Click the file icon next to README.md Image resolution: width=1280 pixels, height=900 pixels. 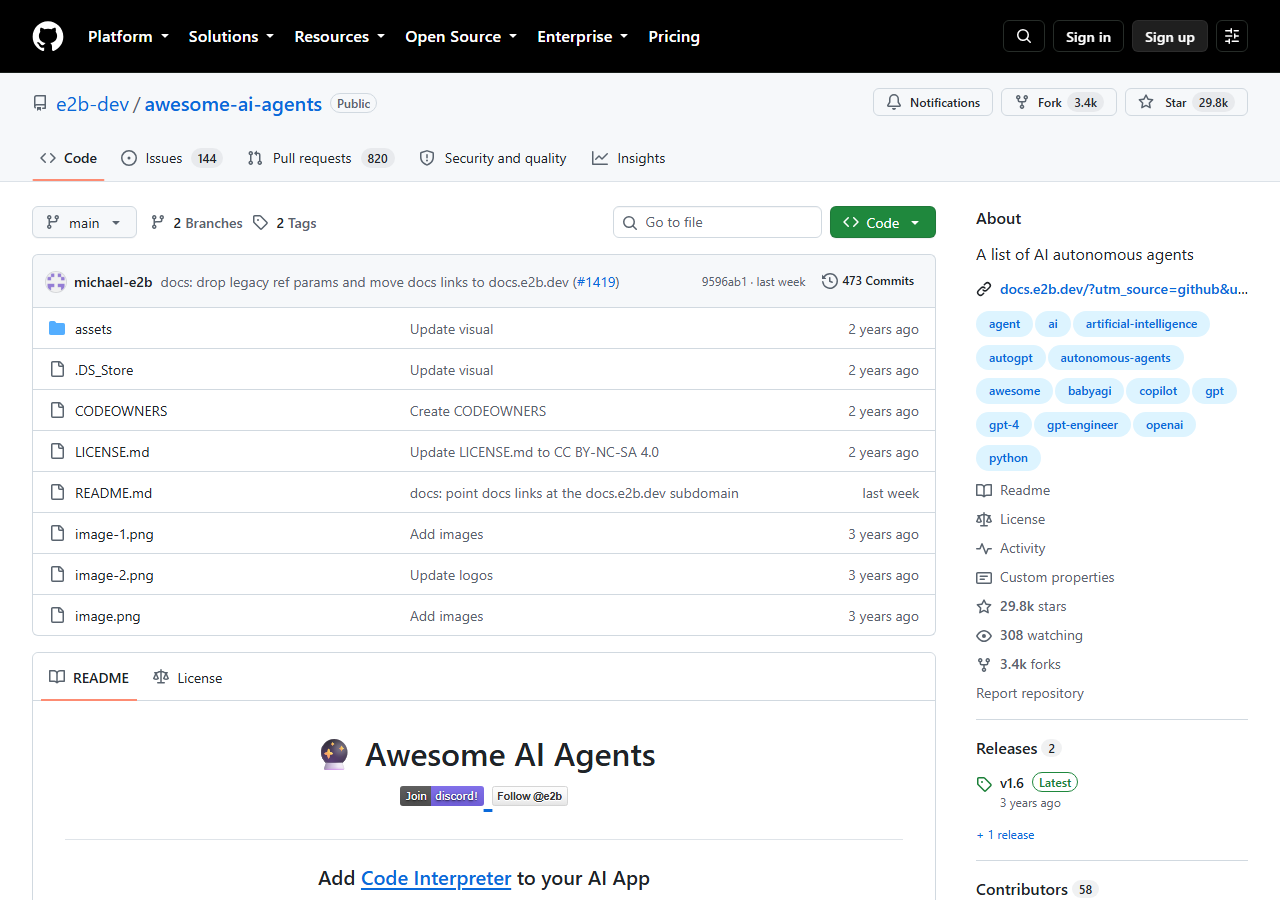pos(57,493)
